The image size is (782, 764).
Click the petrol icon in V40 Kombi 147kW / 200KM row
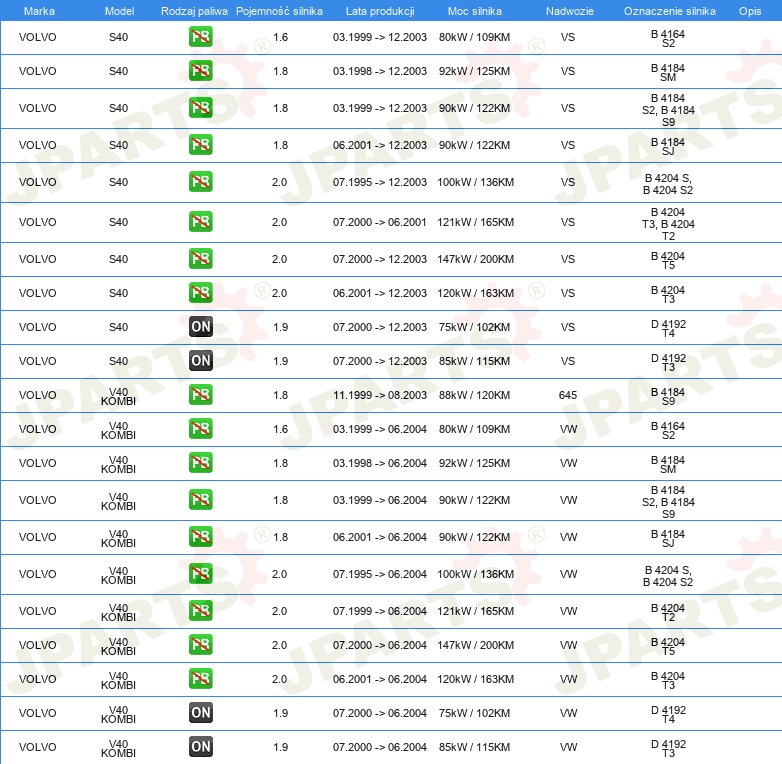click(200, 645)
